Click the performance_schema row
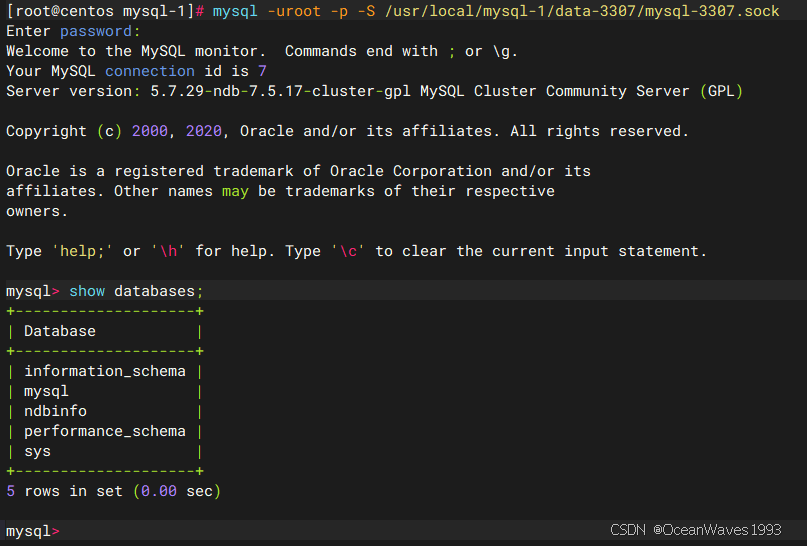 104,431
